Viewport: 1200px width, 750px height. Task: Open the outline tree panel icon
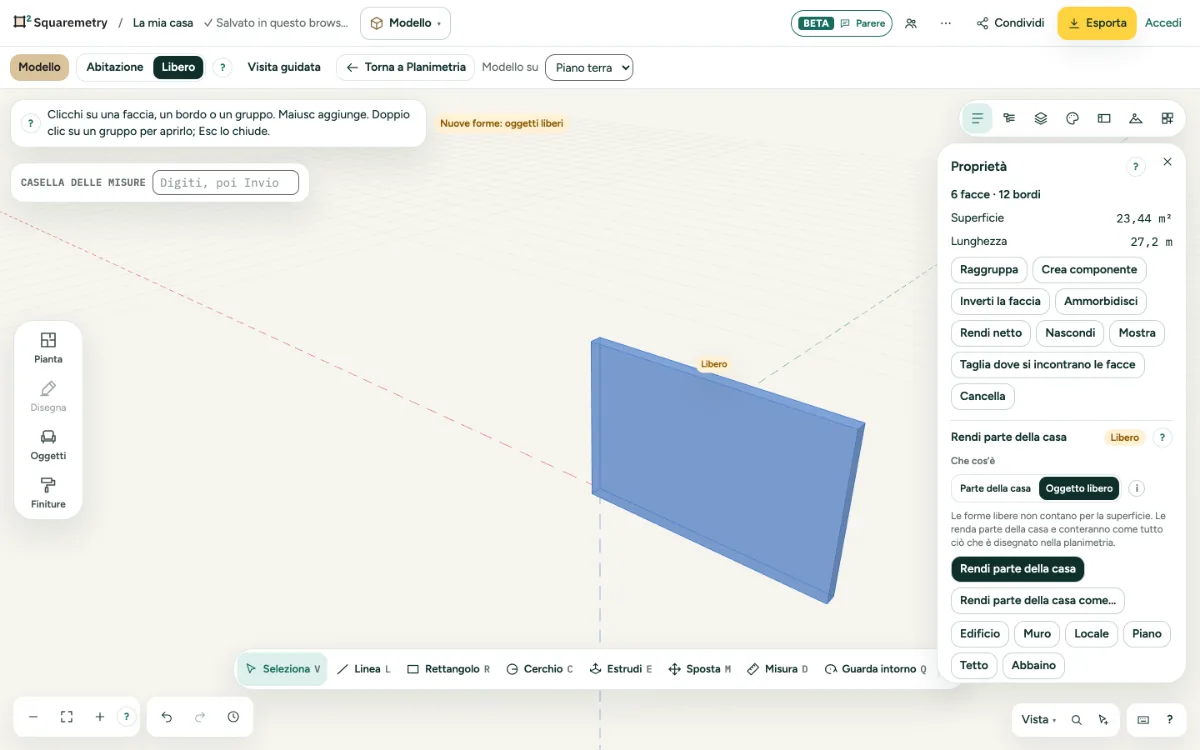tap(1009, 118)
